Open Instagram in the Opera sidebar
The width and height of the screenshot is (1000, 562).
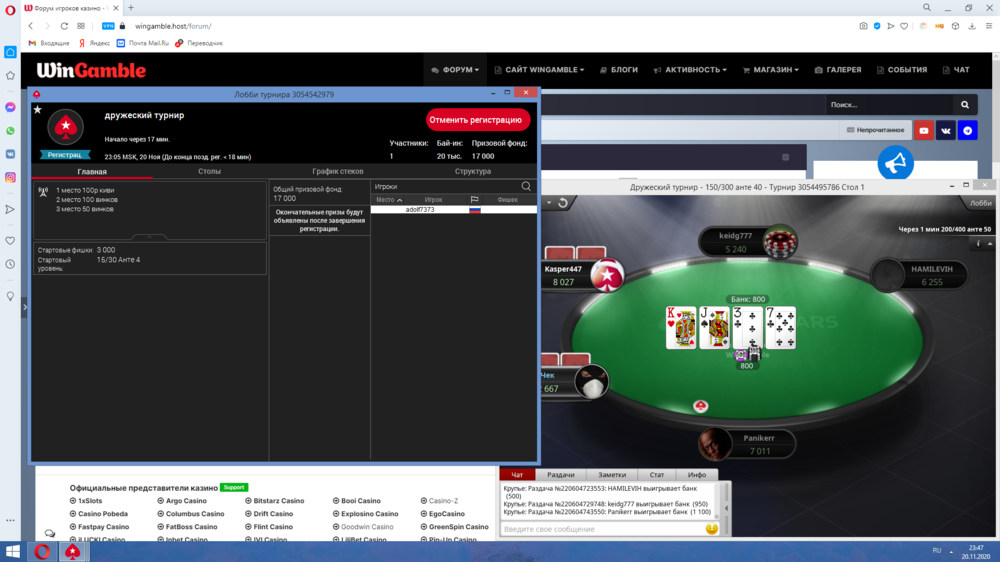(10, 177)
